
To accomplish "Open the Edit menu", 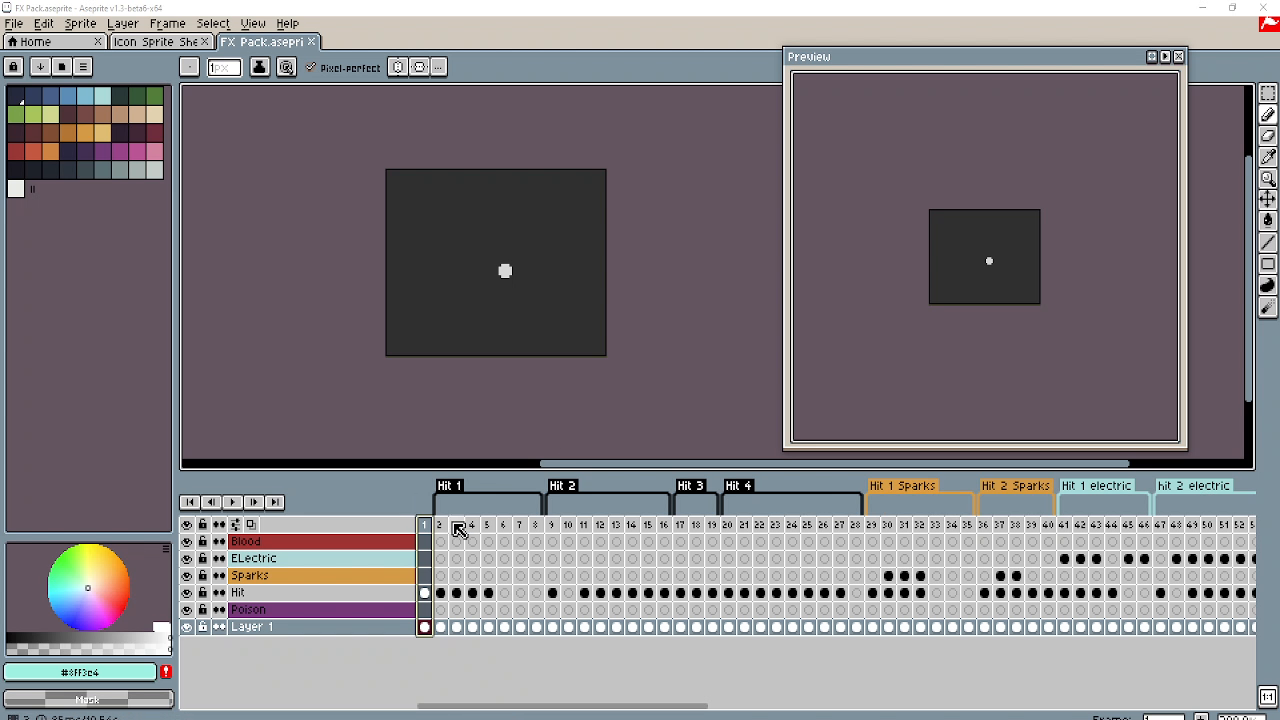I will (44, 23).
